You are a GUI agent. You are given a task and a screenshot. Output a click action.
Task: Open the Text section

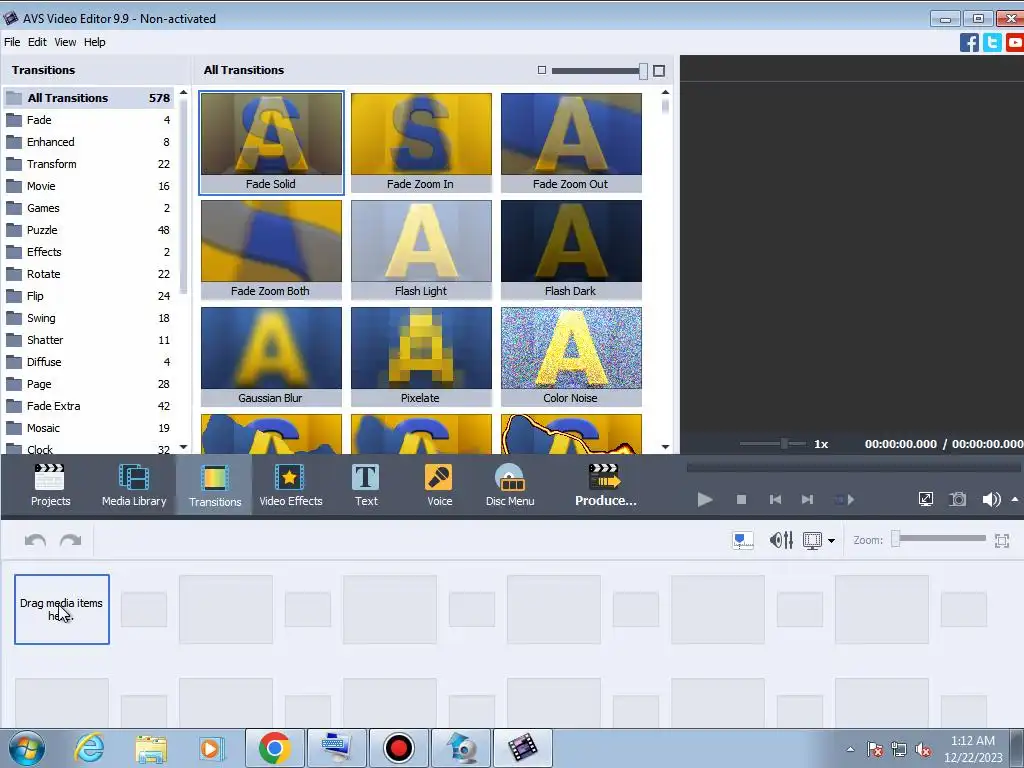(x=366, y=485)
